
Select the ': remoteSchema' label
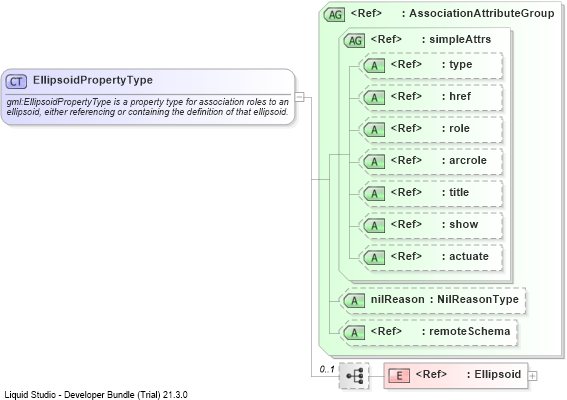(466, 331)
